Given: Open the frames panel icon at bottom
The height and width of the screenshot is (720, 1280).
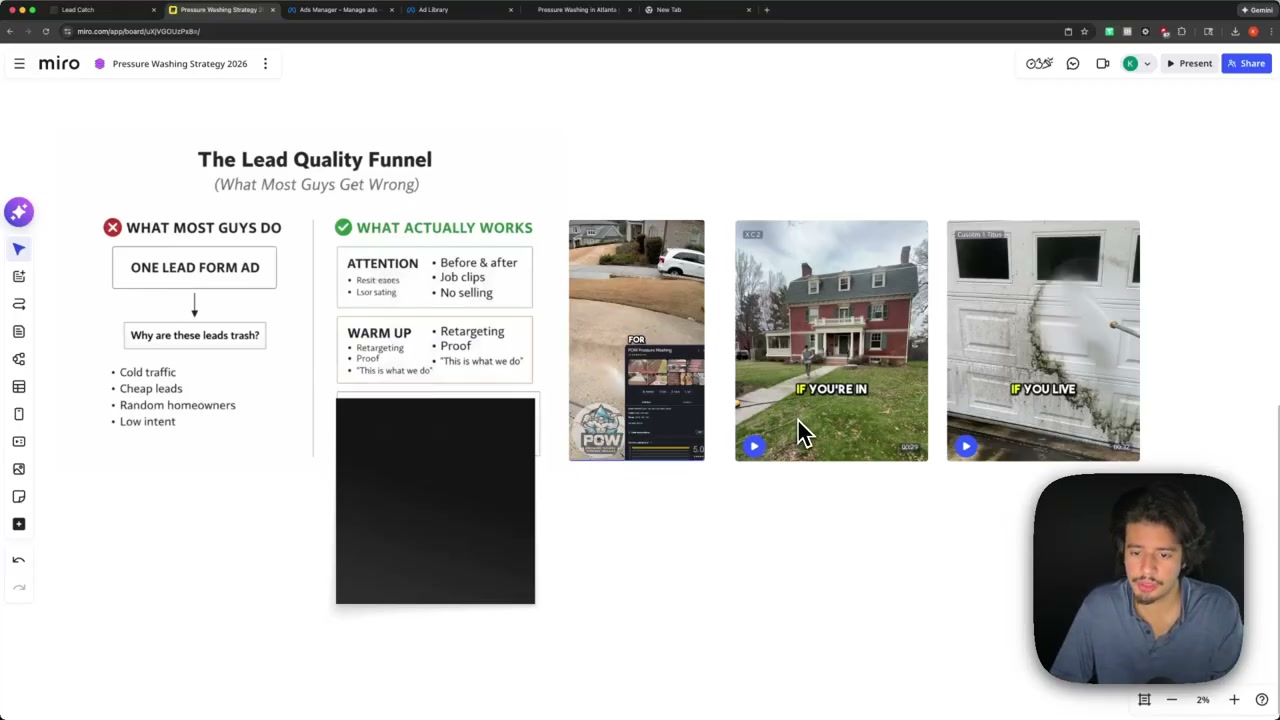Looking at the screenshot, I should (x=1144, y=700).
